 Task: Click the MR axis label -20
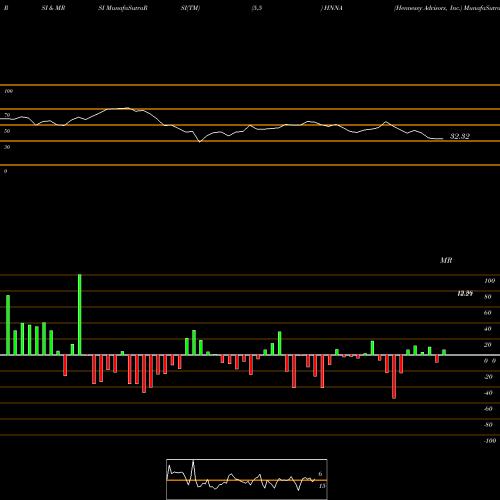coord(488,377)
